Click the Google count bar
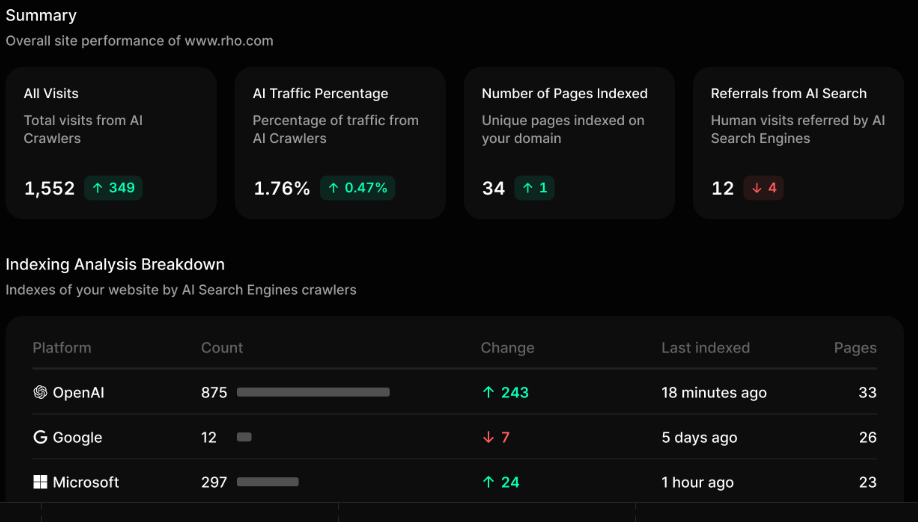The width and height of the screenshot is (918, 522). pyautogui.click(x=244, y=437)
